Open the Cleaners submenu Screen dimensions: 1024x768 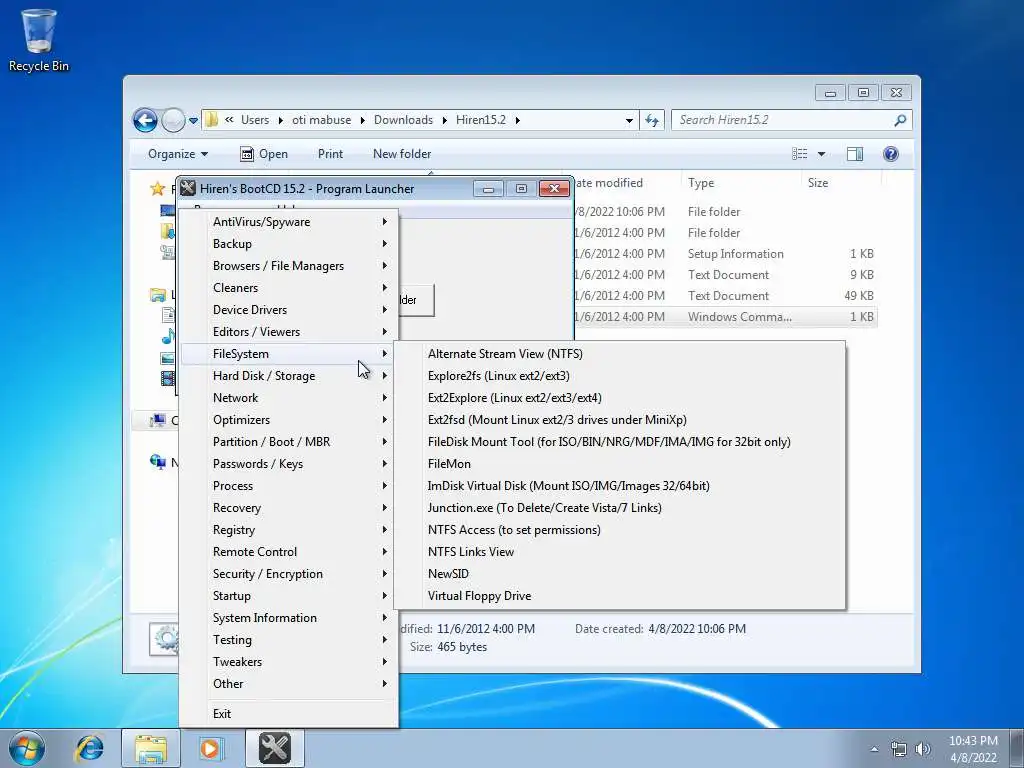[288, 288]
